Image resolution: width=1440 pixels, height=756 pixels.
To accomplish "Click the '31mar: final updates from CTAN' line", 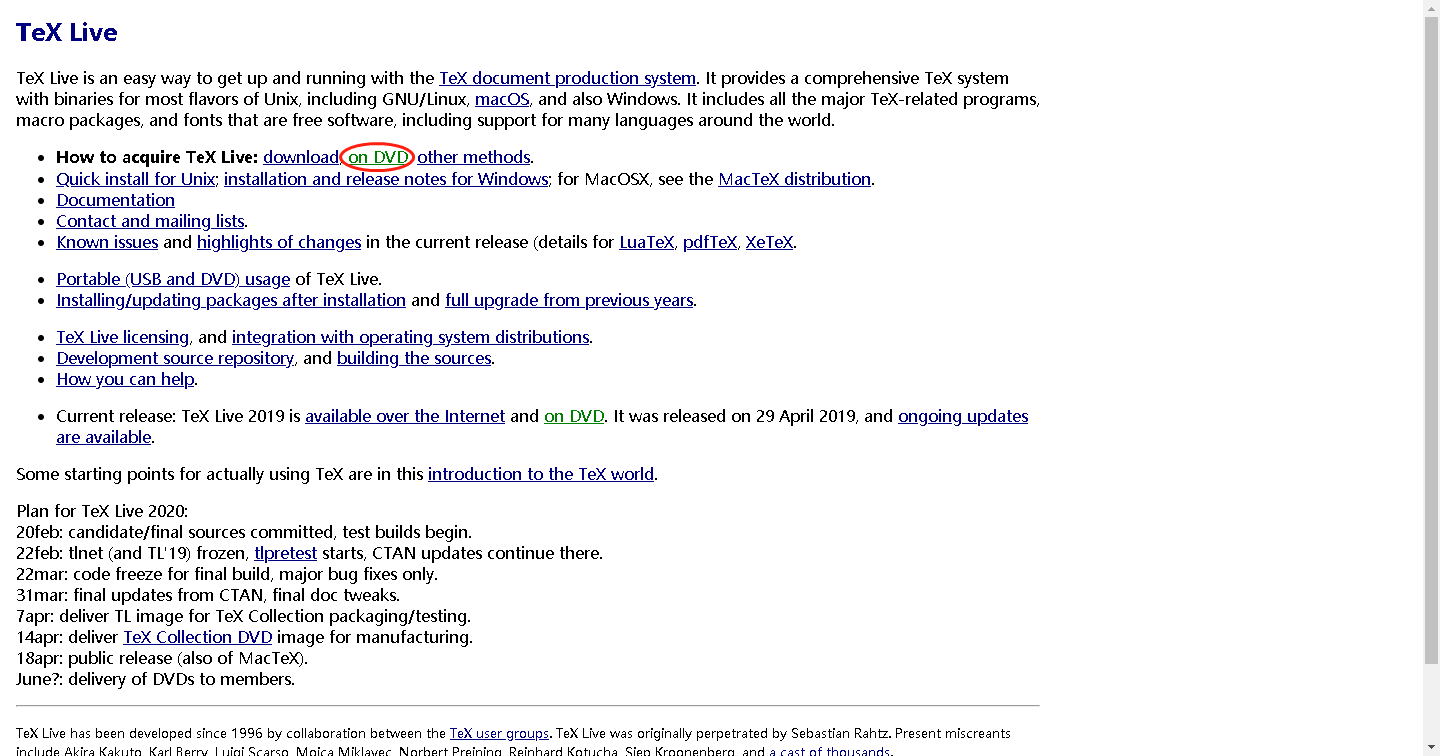I will (x=208, y=595).
